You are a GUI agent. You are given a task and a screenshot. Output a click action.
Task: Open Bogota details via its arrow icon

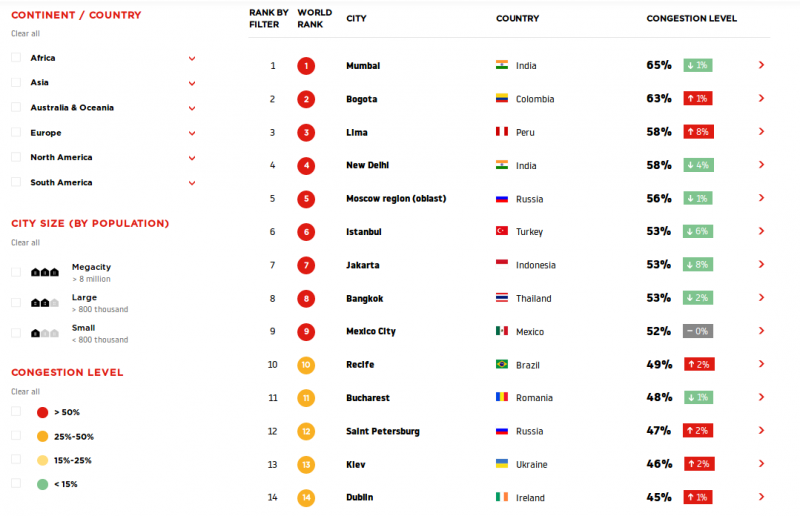tap(761, 98)
